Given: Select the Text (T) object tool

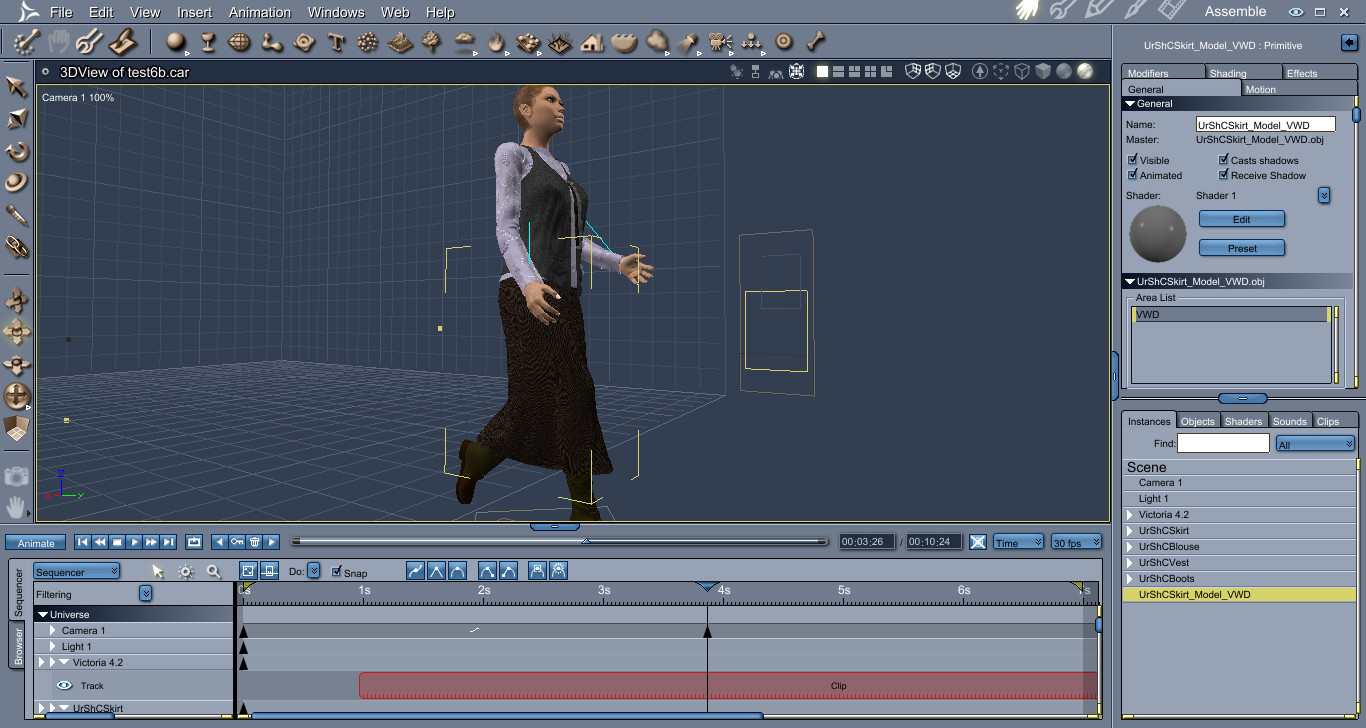Looking at the screenshot, I should [336, 42].
